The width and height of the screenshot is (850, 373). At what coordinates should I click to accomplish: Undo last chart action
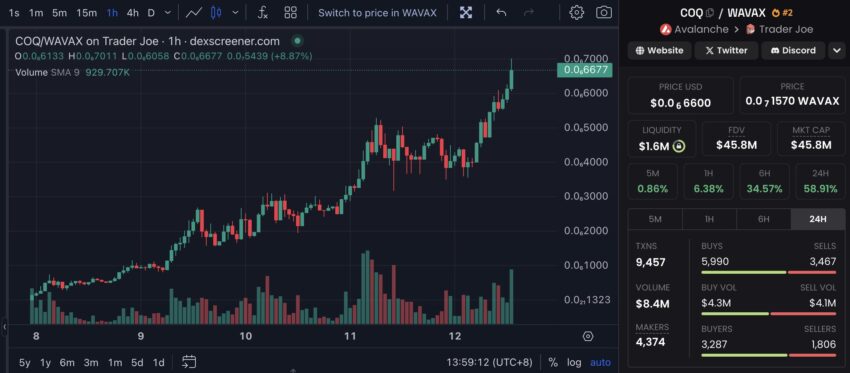(x=501, y=12)
